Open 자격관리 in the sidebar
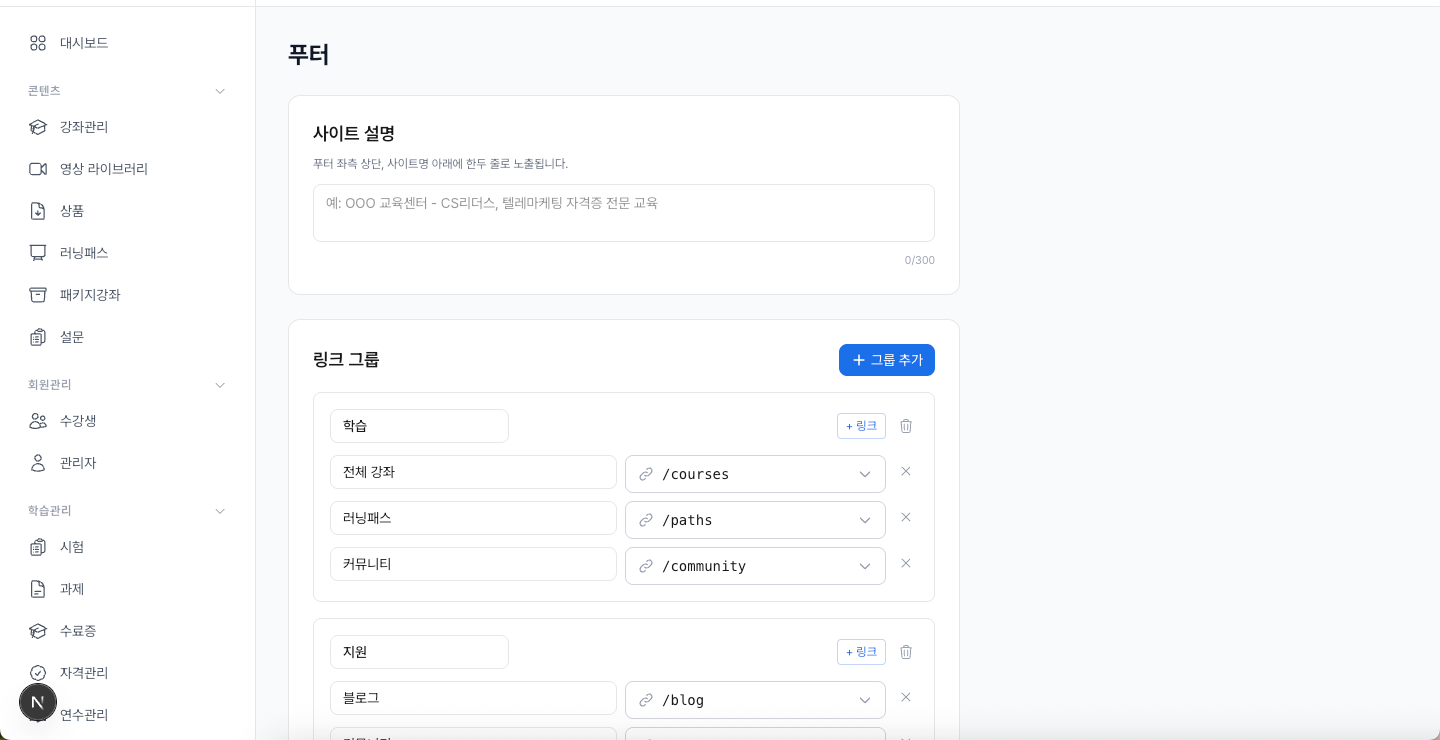Viewport: 1440px width, 740px height. [x=127, y=673]
